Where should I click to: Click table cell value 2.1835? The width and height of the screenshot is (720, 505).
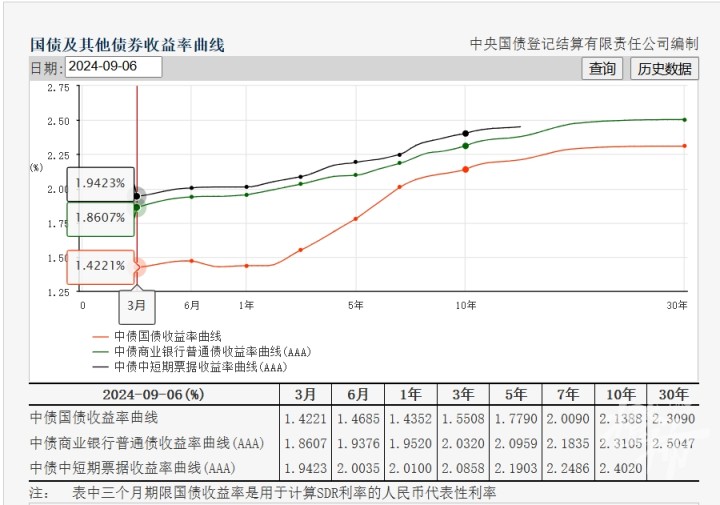568,444
